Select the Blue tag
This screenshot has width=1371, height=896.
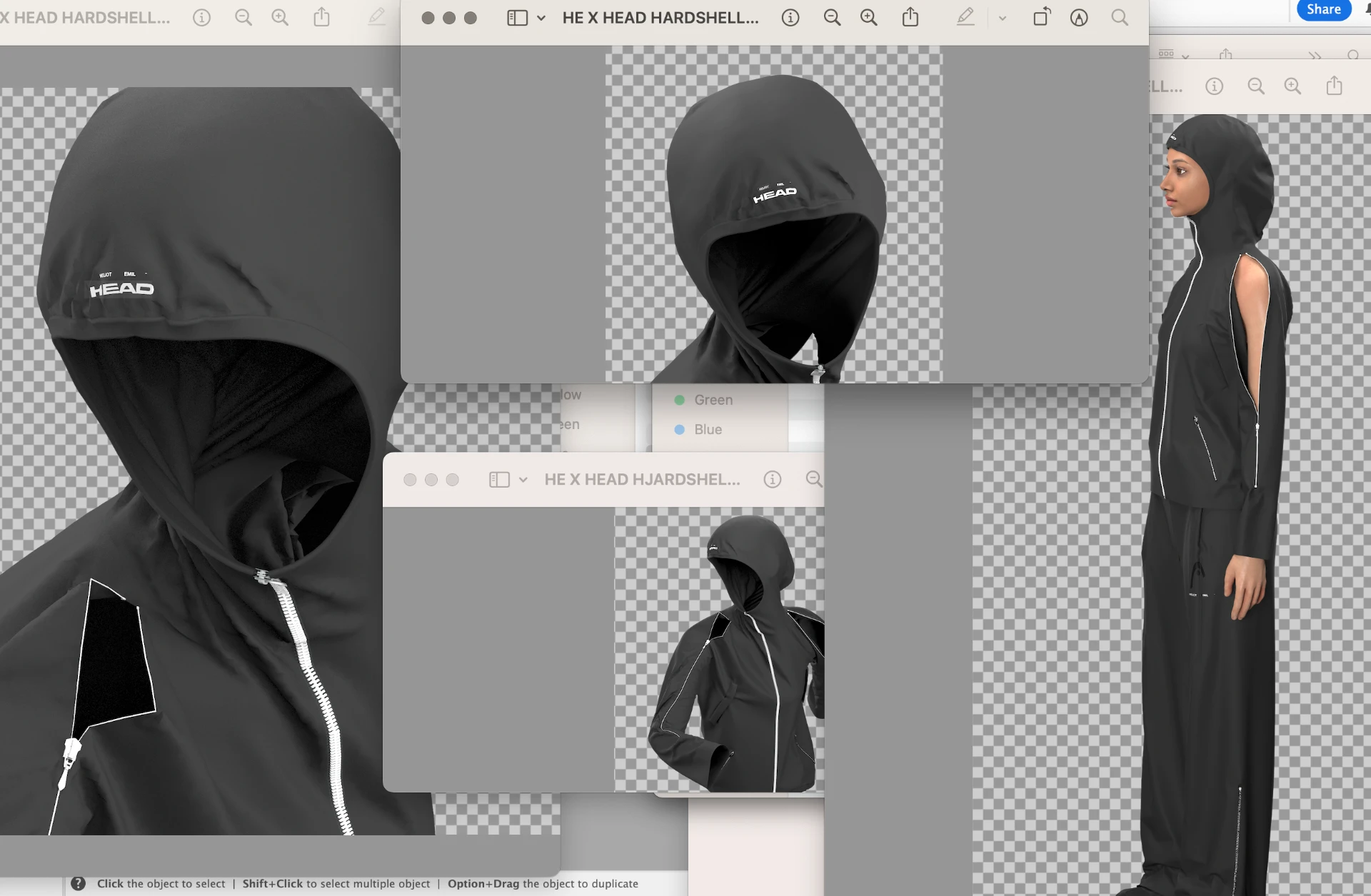click(x=698, y=429)
